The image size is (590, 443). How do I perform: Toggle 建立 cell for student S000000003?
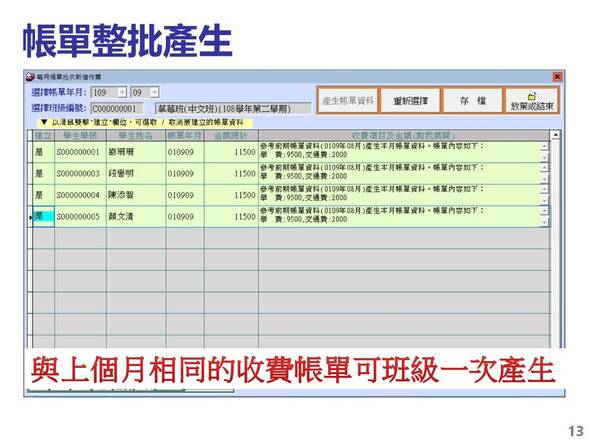43,174
